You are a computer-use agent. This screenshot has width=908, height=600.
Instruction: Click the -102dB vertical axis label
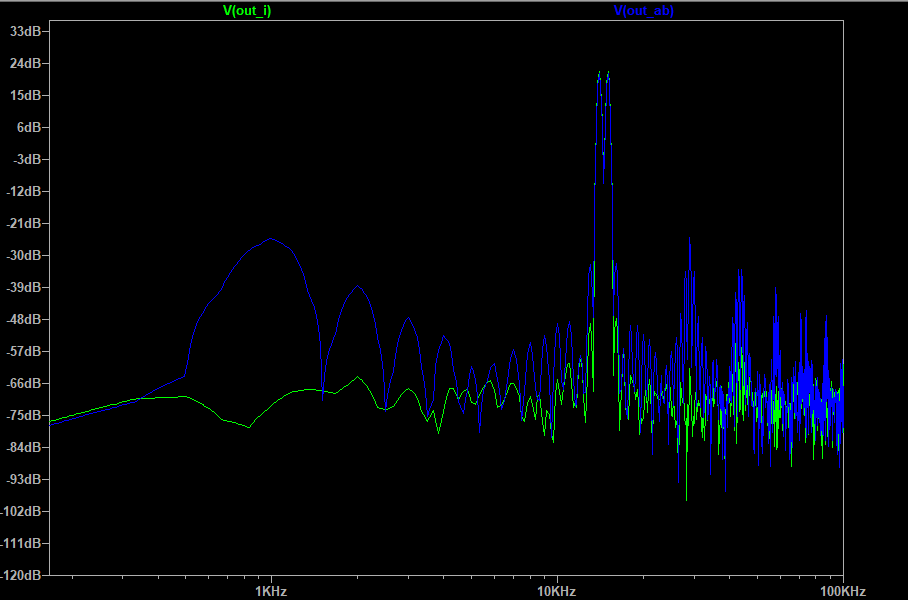[x=21, y=511]
